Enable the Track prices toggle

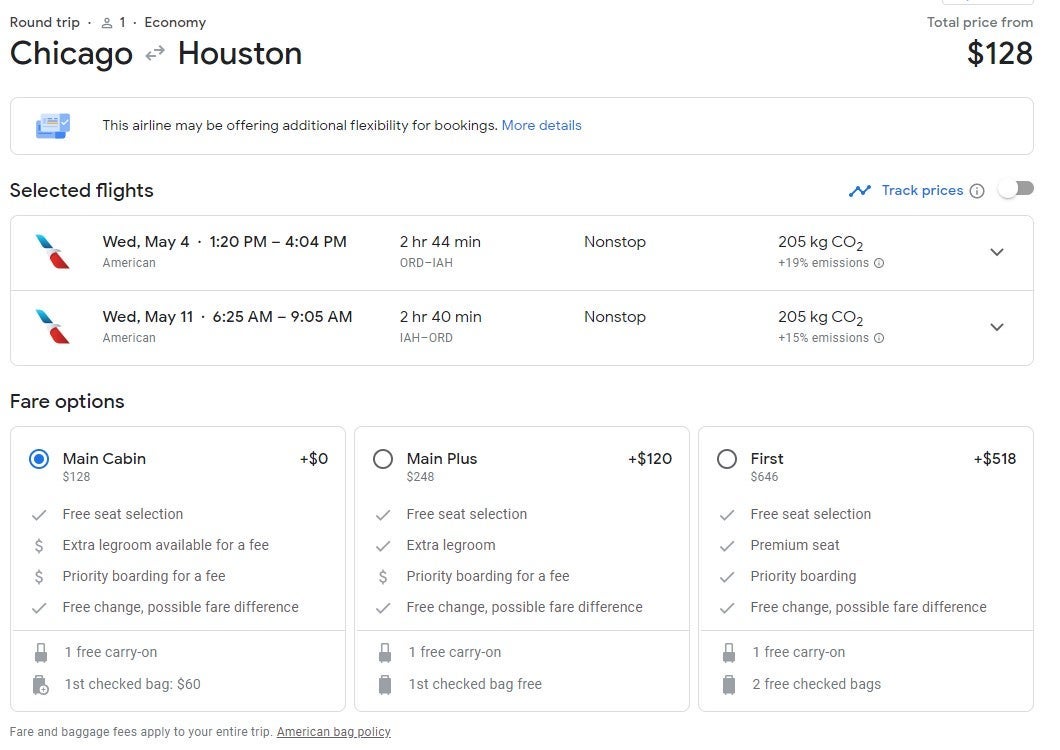tap(1015, 189)
